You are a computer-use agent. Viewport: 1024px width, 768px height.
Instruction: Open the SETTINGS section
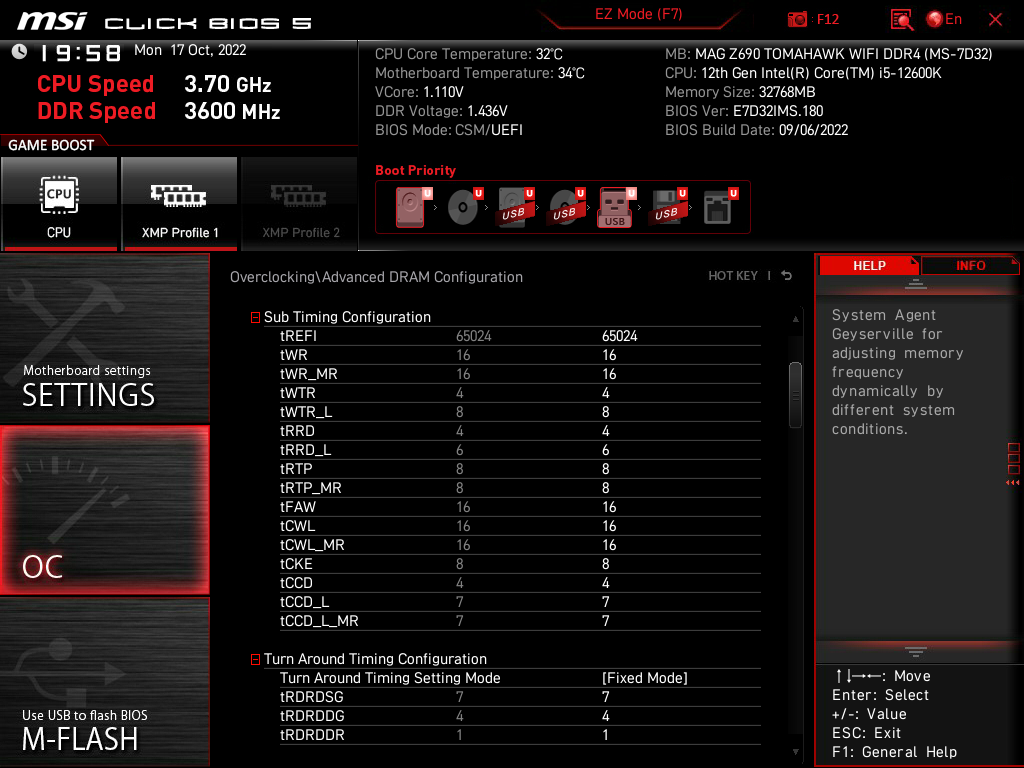[x=104, y=338]
